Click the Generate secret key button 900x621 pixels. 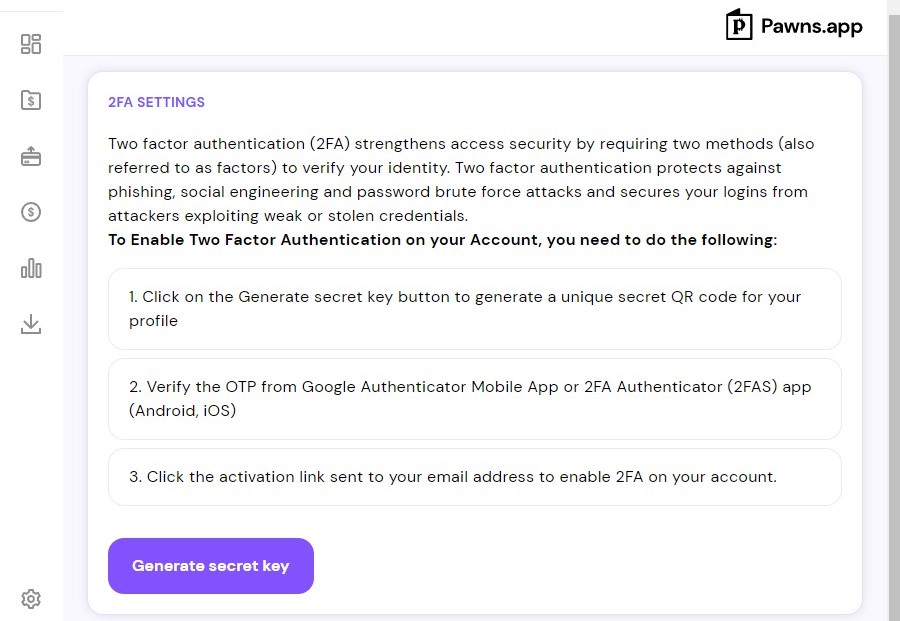(x=211, y=566)
